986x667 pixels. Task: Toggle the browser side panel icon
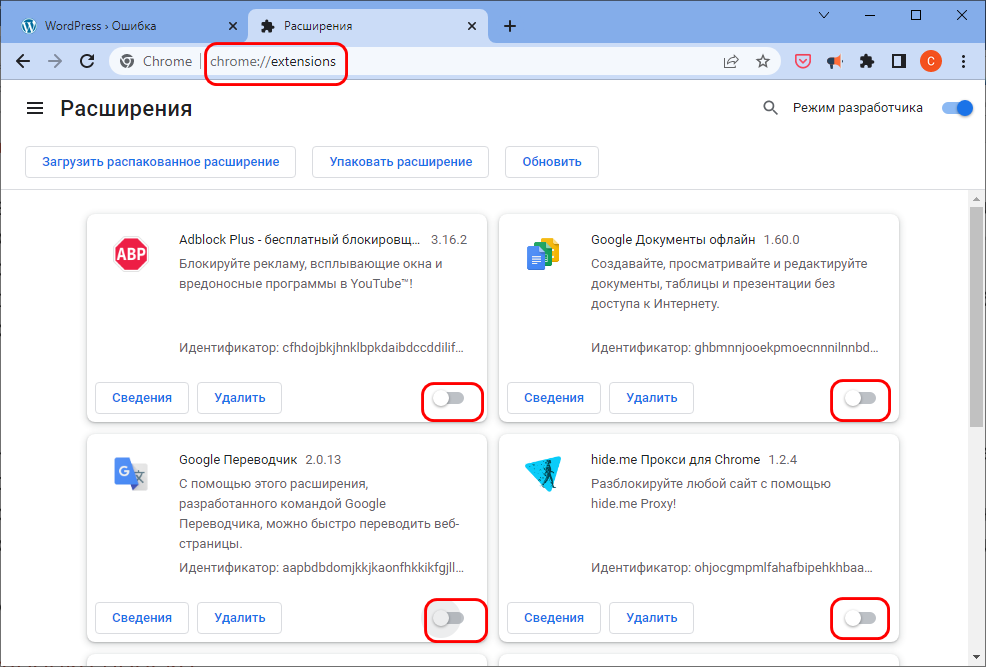[898, 61]
